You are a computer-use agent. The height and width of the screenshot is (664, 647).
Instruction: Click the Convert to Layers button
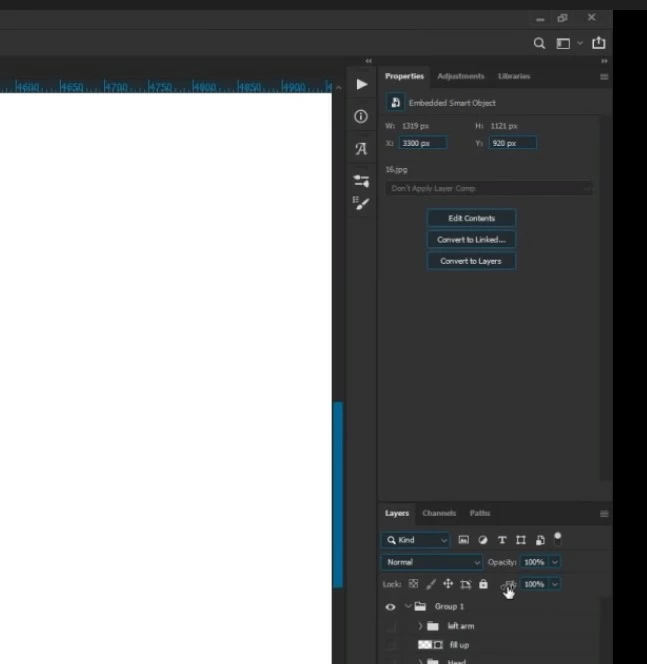pyautogui.click(x=471, y=261)
